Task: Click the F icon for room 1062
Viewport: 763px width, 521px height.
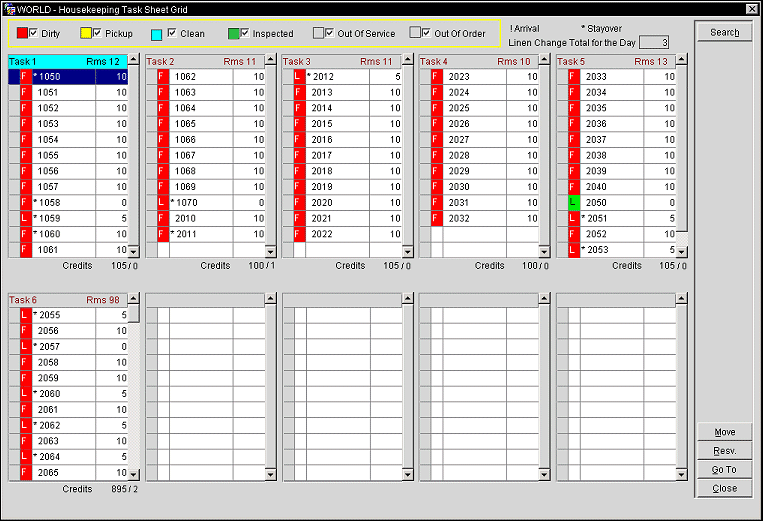Action: click(x=163, y=77)
